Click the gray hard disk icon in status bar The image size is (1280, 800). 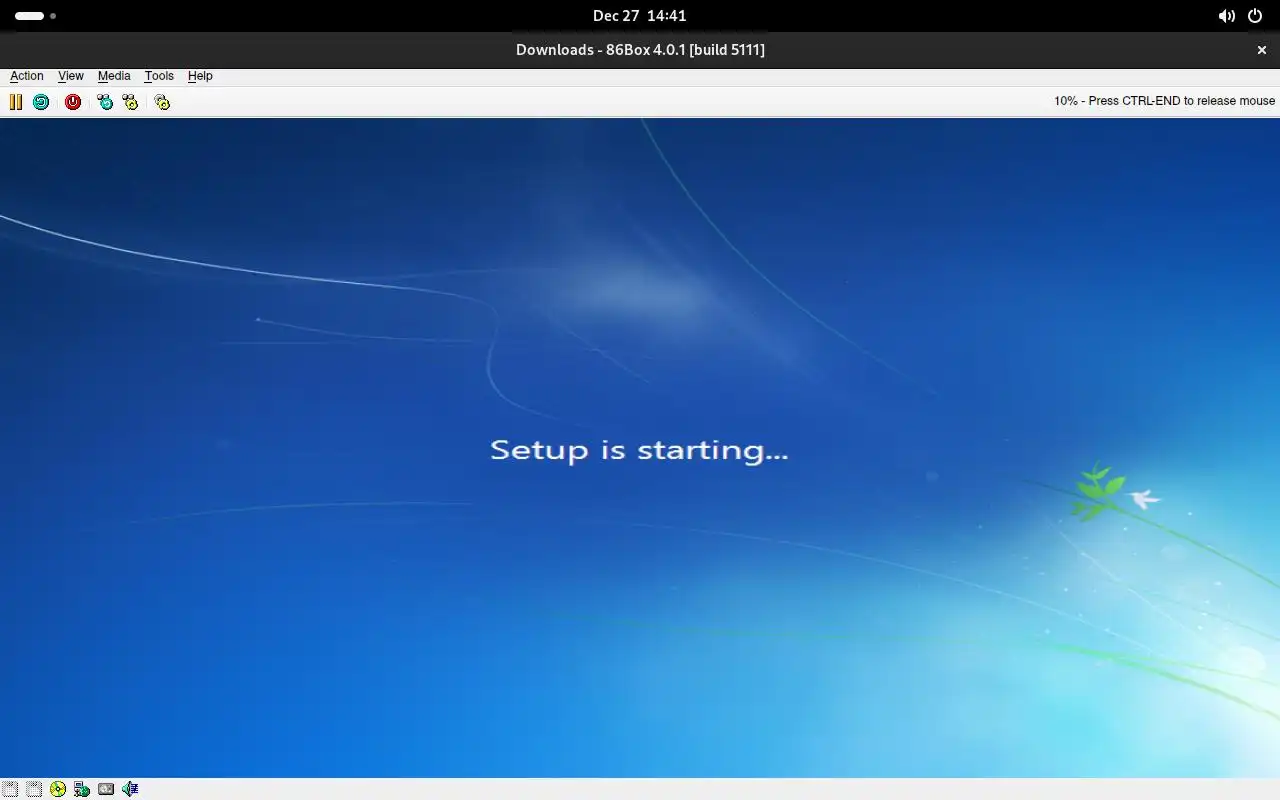point(106,789)
